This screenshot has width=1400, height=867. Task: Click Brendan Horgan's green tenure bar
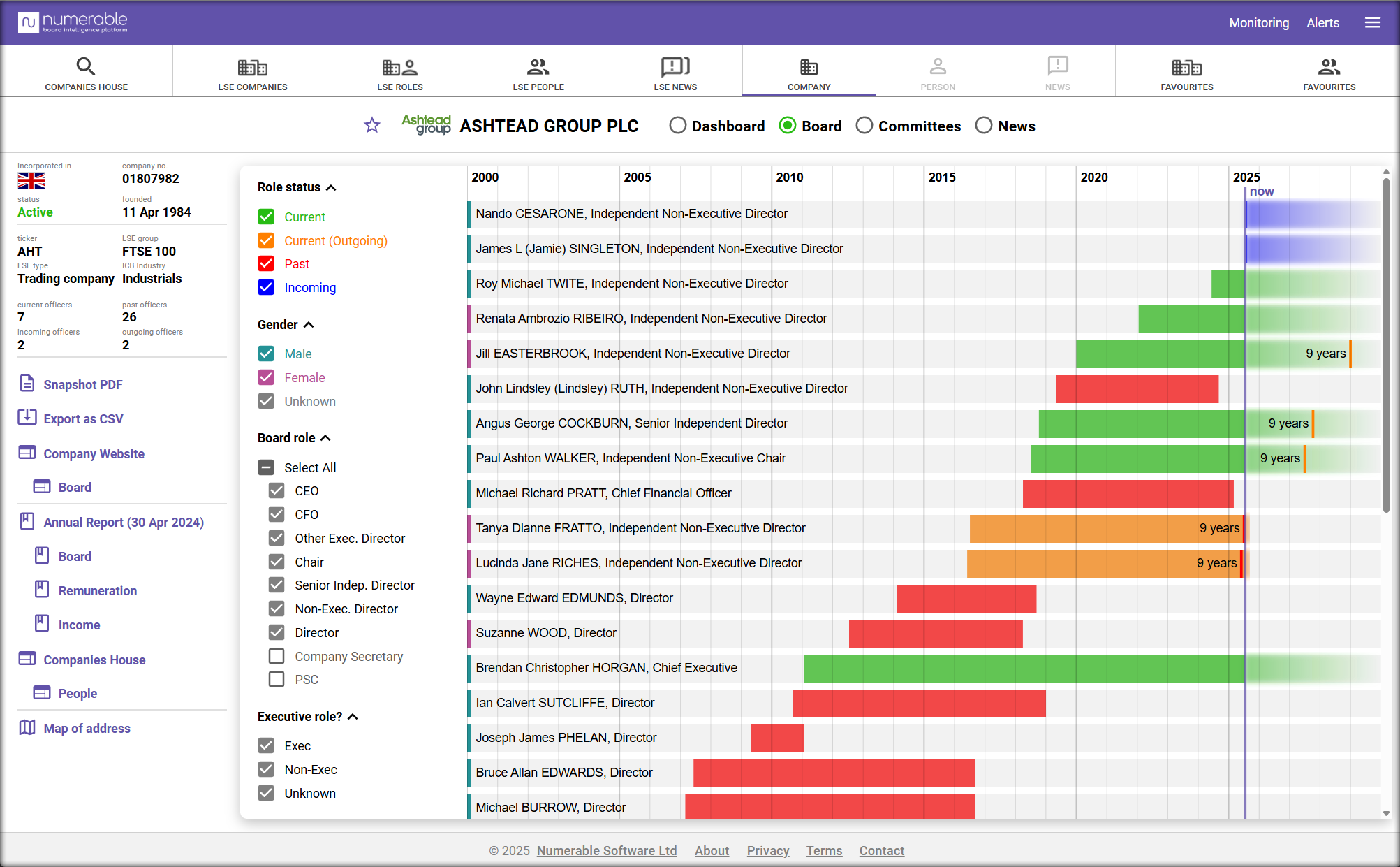(x=1024, y=668)
